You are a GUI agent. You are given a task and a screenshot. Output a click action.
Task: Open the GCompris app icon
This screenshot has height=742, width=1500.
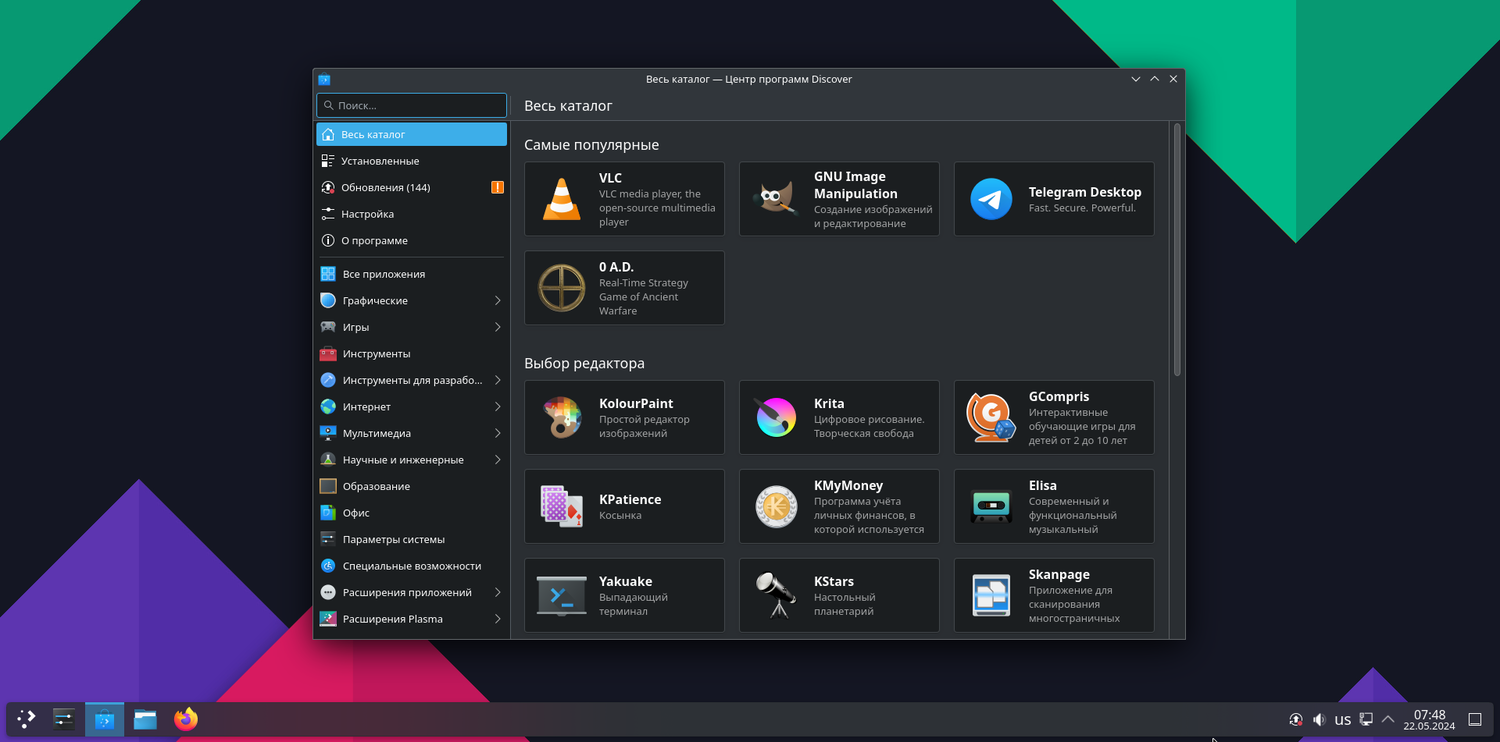click(x=990, y=417)
